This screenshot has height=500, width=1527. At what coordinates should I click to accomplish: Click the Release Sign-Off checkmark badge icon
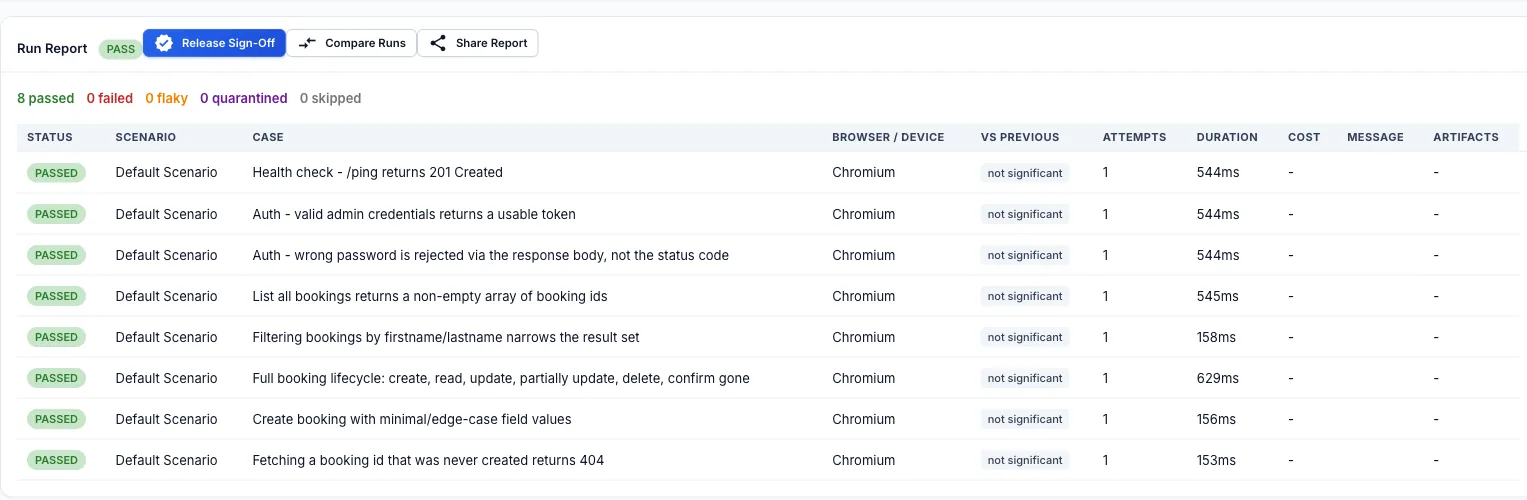(x=164, y=43)
